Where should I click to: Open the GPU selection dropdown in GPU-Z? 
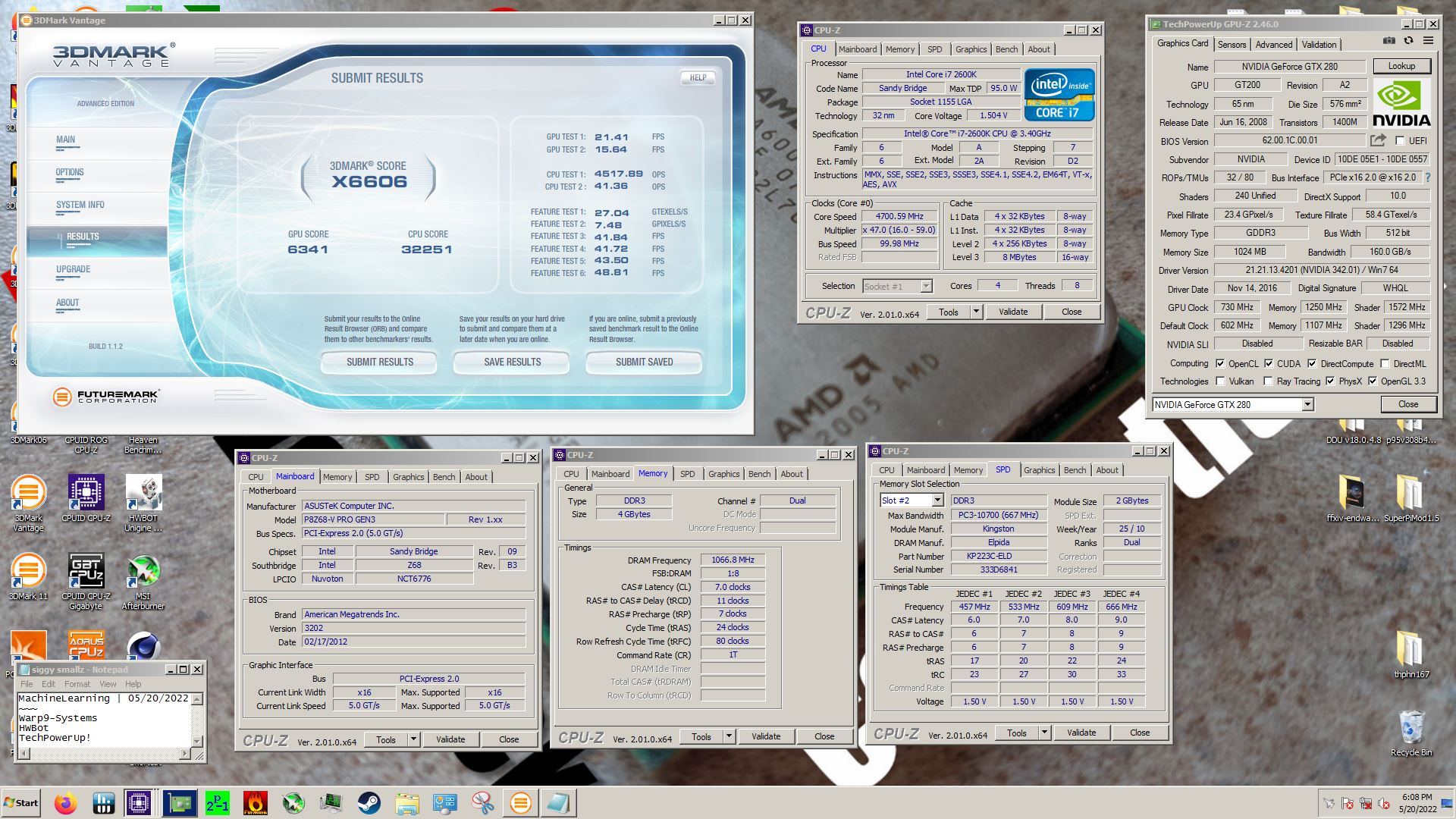1307,405
